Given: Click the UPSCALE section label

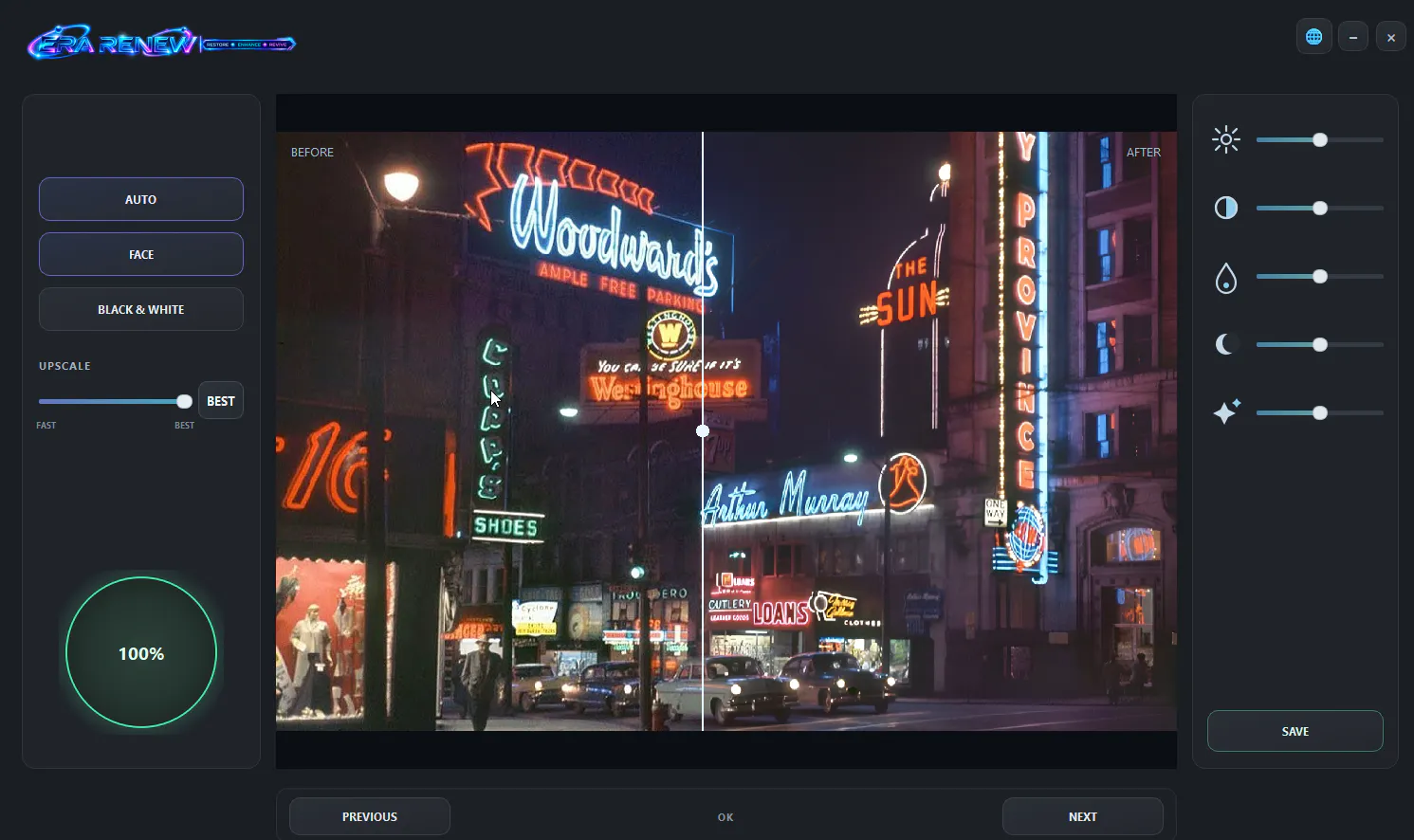Looking at the screenshot, I should [x=64, y=366].
